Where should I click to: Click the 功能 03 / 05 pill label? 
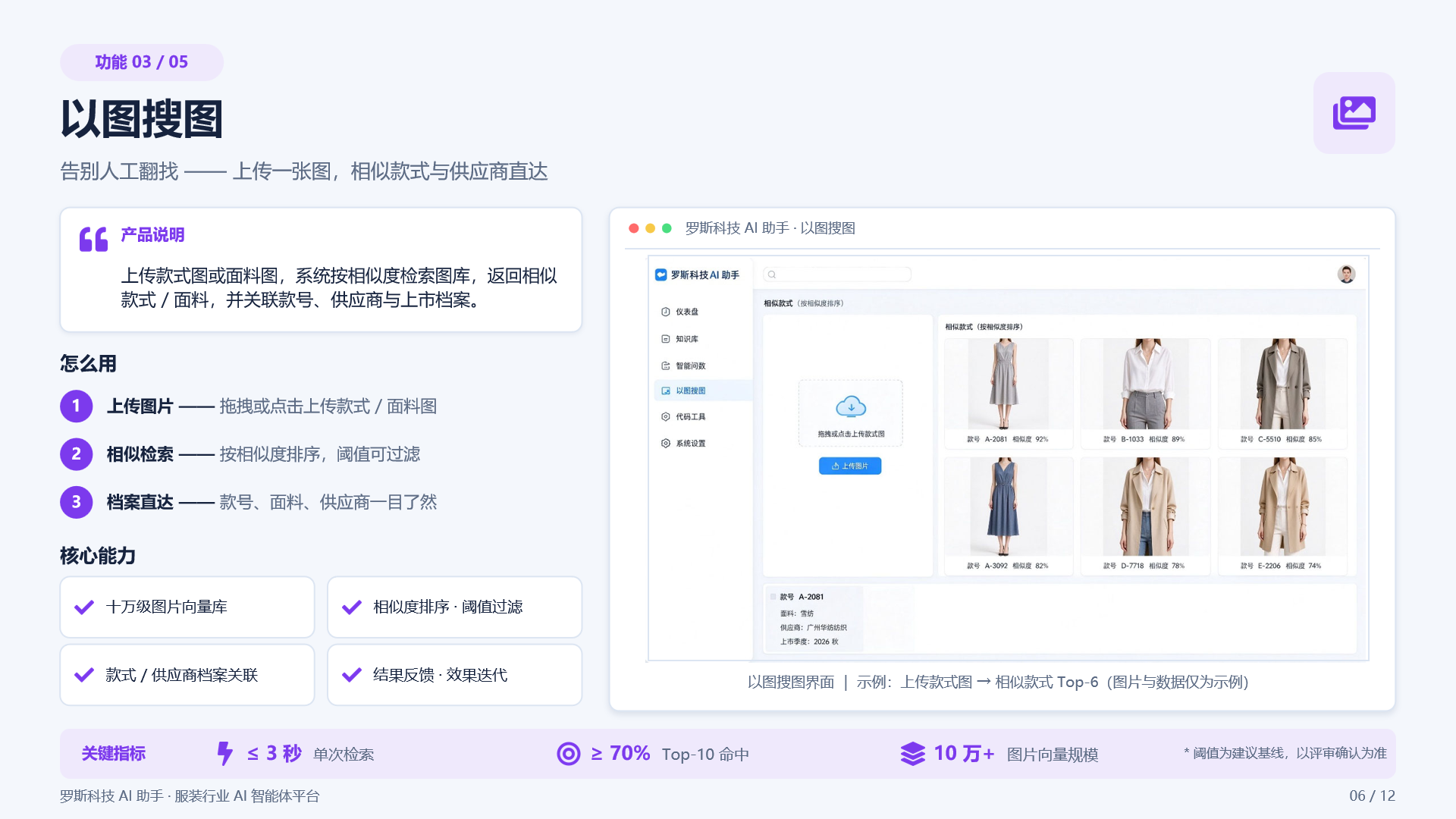click(142, 62)
